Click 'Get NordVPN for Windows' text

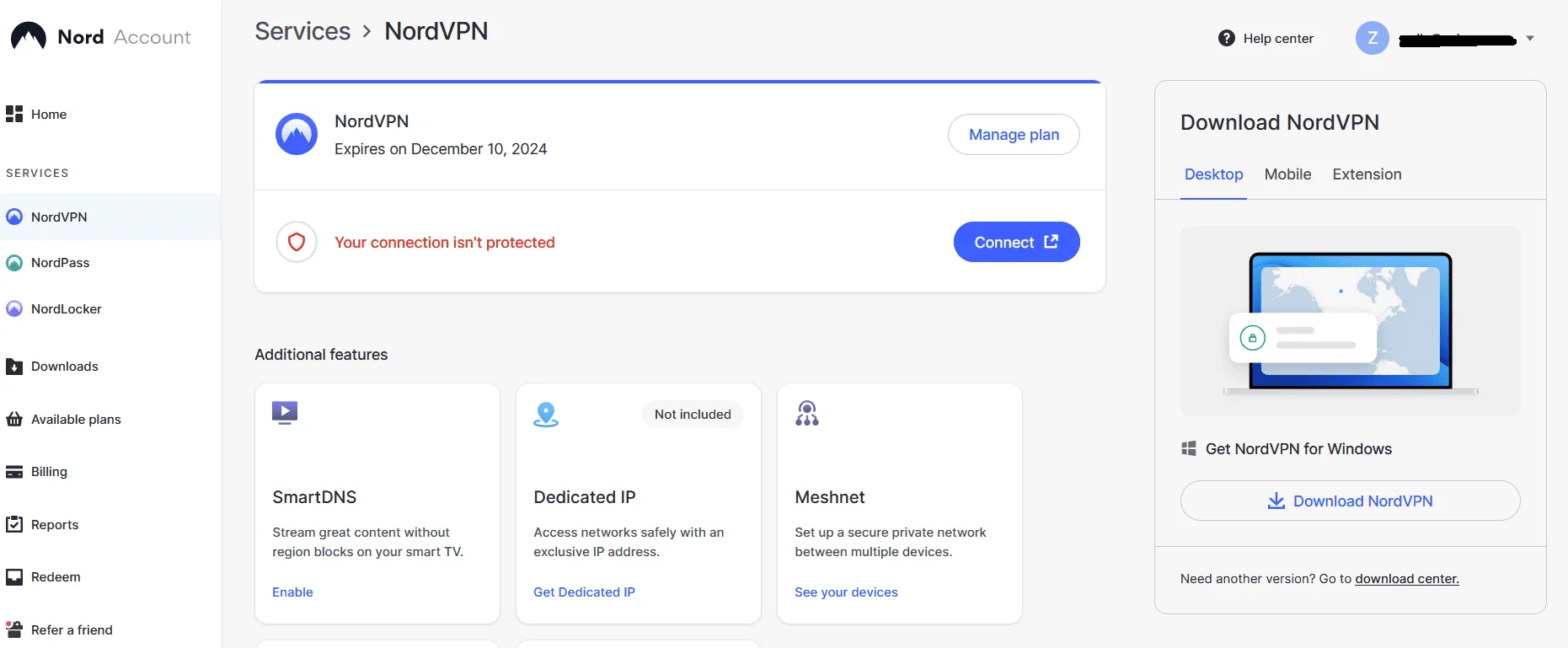1298,449
